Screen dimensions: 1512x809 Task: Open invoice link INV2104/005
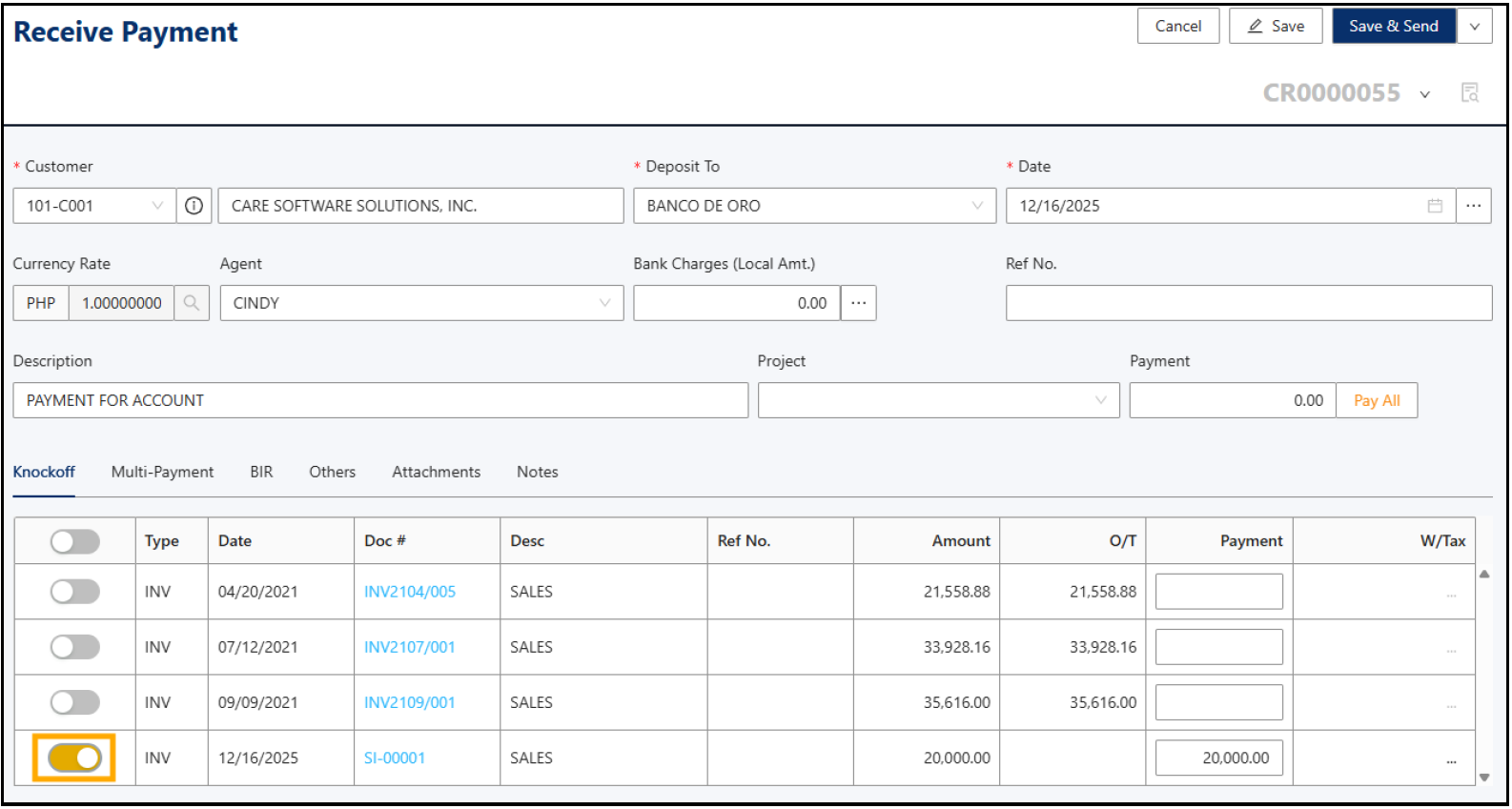(410, 592)
